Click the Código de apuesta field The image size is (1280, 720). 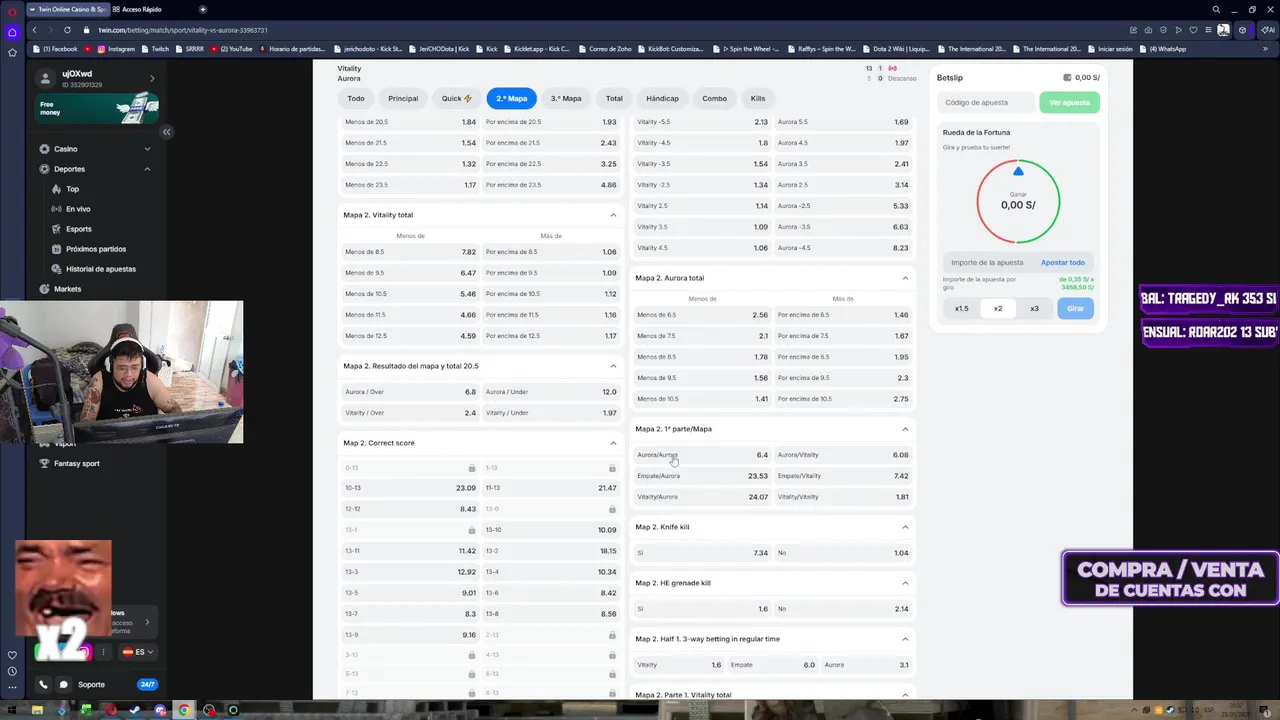tap(986, 102)
